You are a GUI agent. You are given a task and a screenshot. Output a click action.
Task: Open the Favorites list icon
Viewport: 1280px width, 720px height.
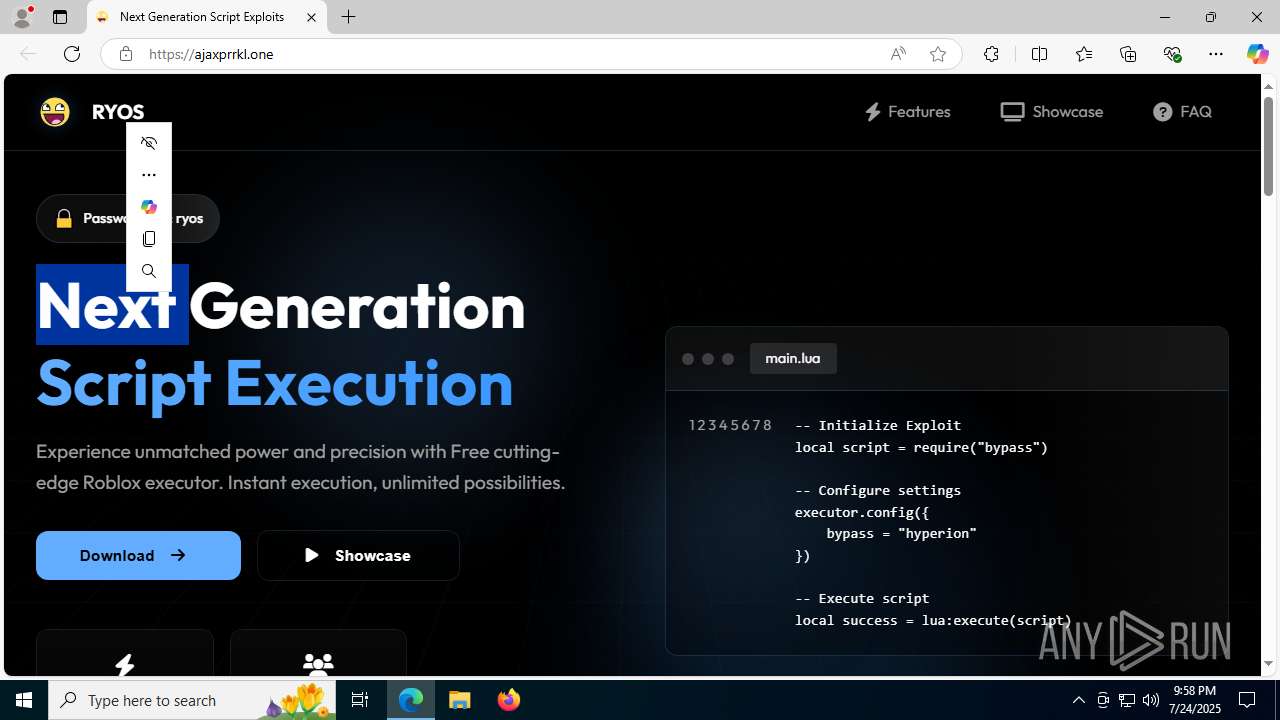[1084, 54]
